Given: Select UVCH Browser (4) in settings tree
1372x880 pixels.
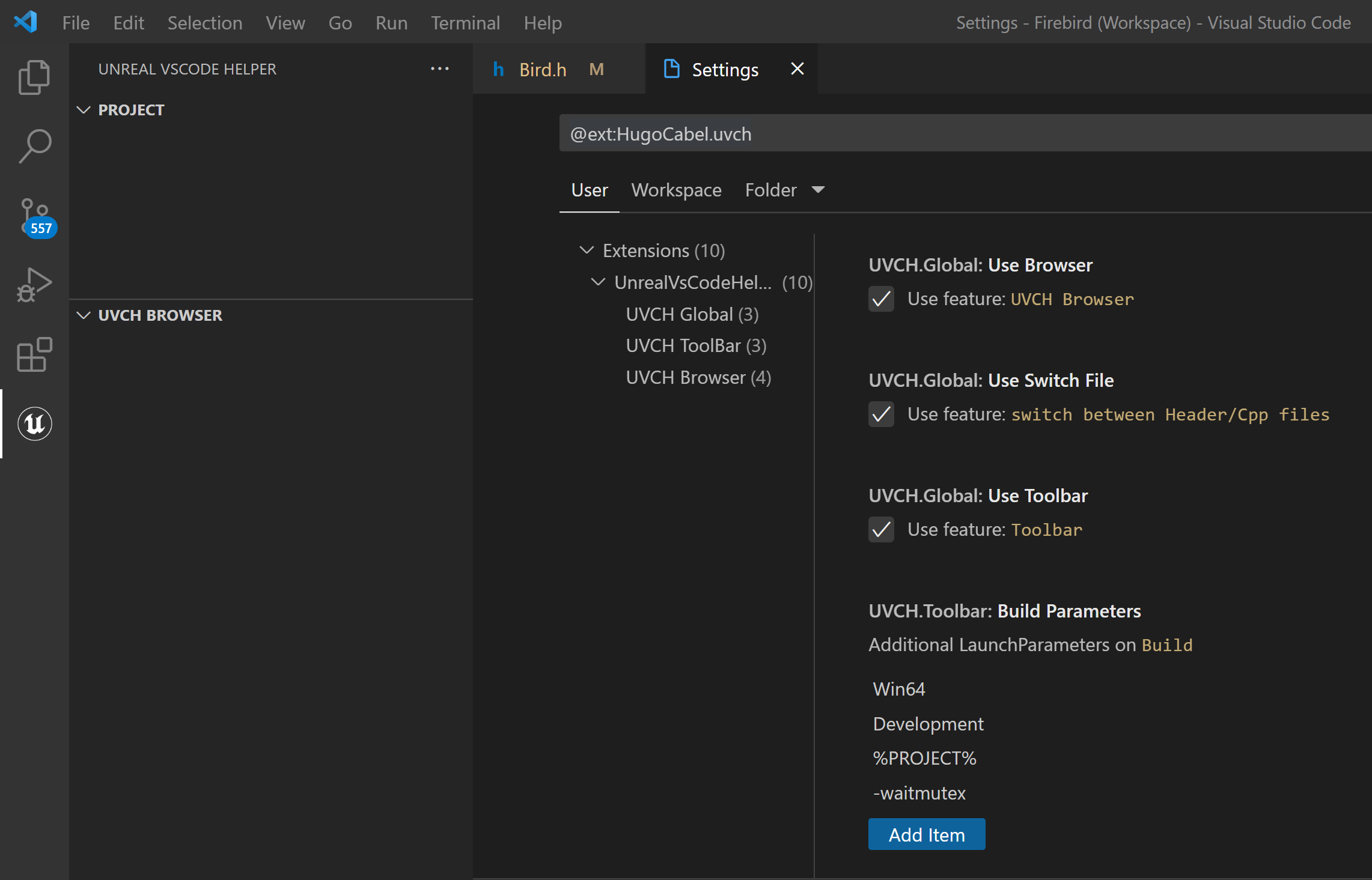Looking at the screenshot, I should tap(698, 377).
